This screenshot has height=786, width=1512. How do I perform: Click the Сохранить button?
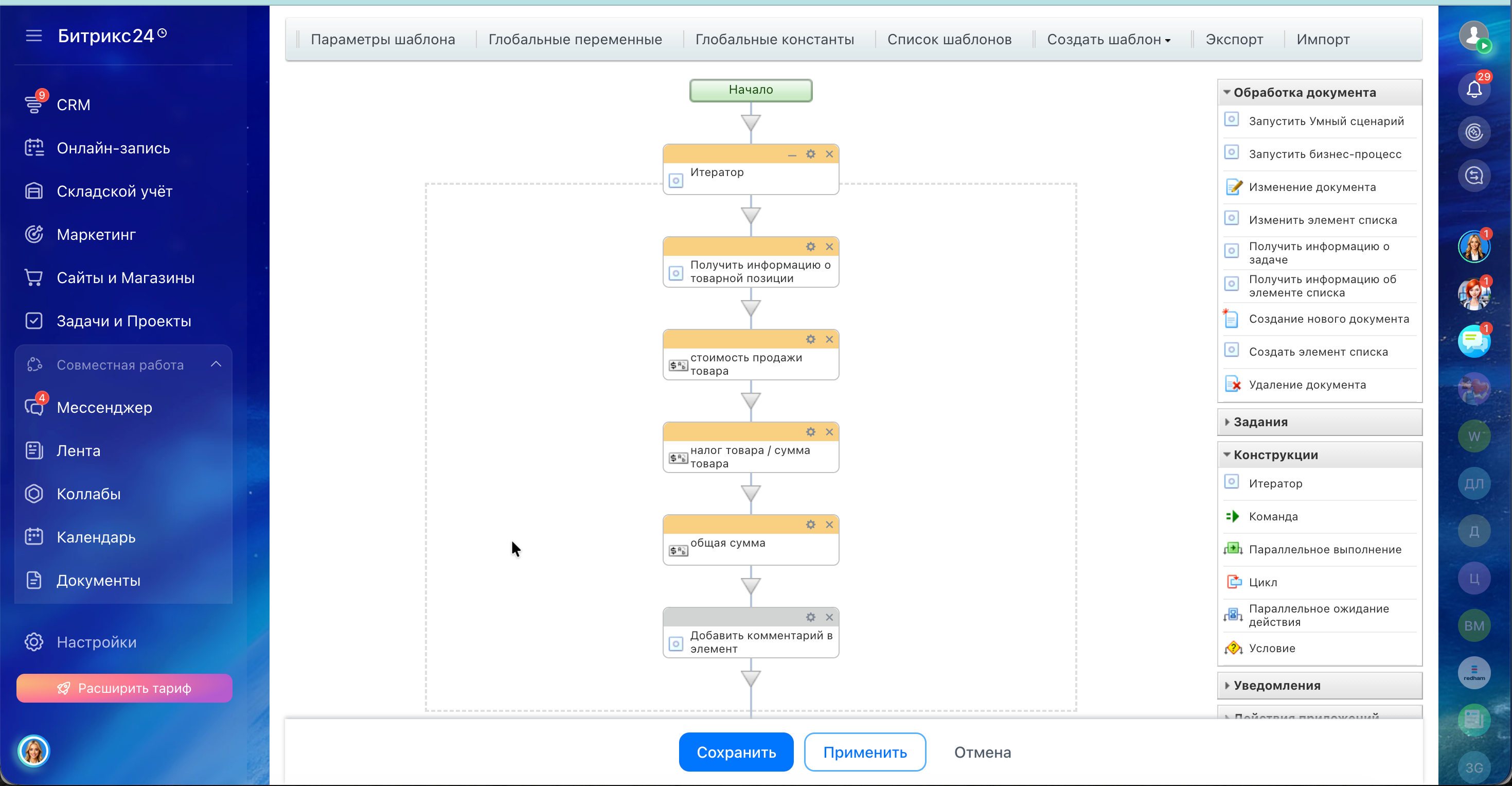point(736,752)
